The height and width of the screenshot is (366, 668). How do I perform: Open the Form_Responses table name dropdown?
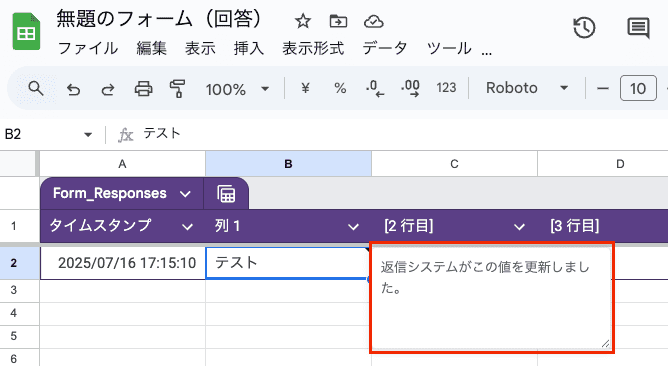185,194
